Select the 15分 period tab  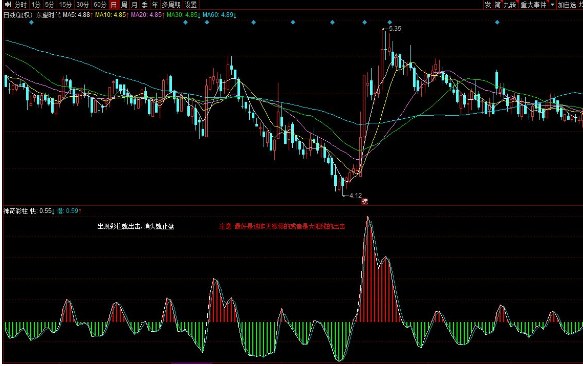coord(65,4)
